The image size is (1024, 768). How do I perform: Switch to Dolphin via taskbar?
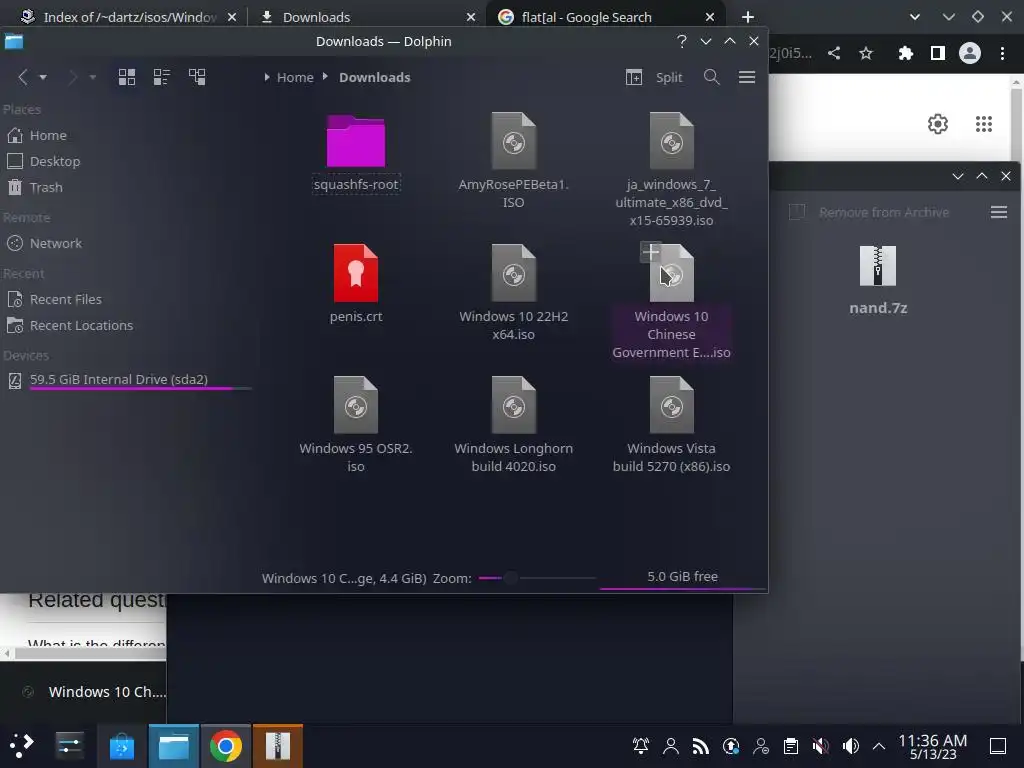click(174, 746)
